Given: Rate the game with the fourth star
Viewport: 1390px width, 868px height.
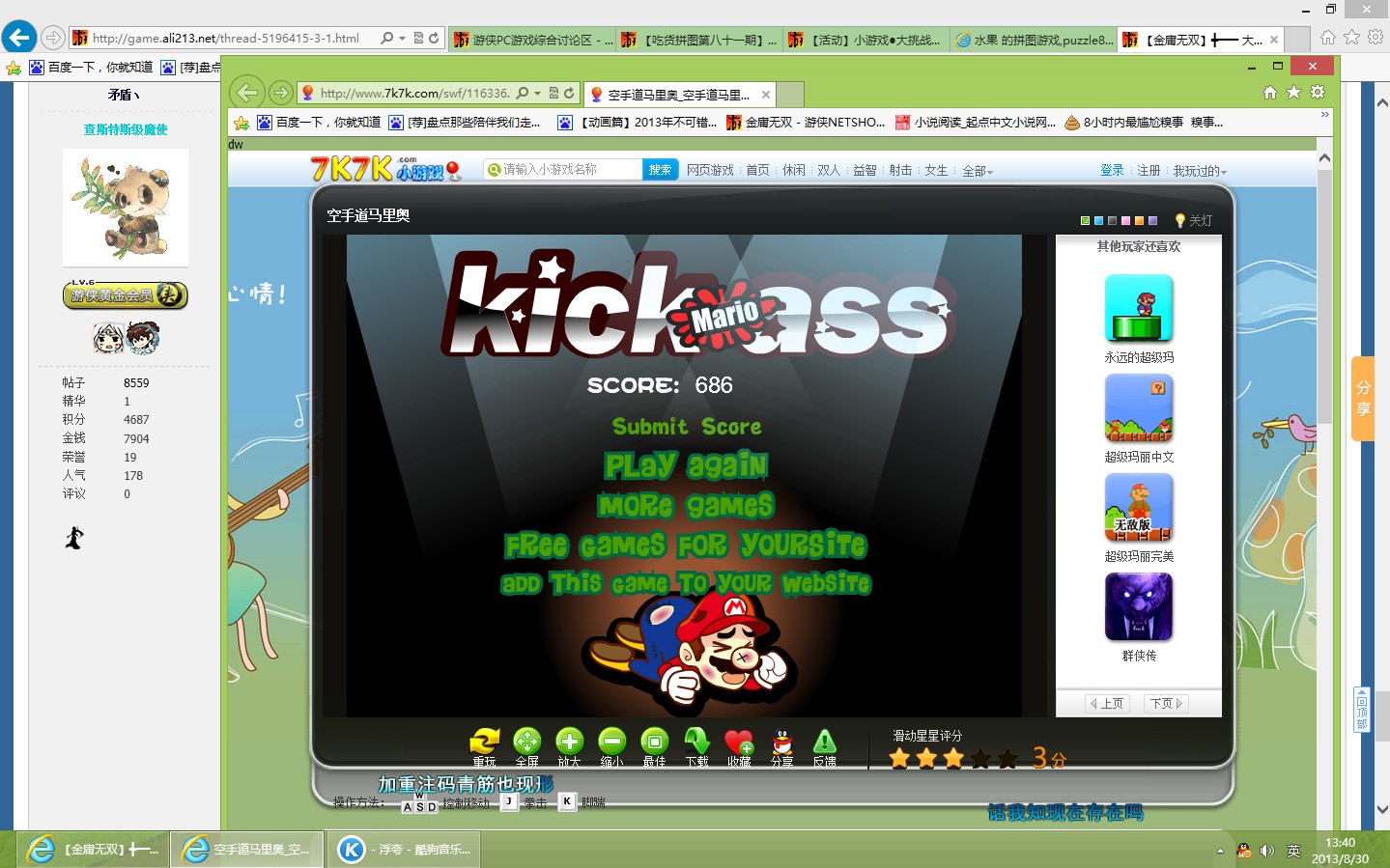Looking at the screenshot, I should (x=980, y=758).
